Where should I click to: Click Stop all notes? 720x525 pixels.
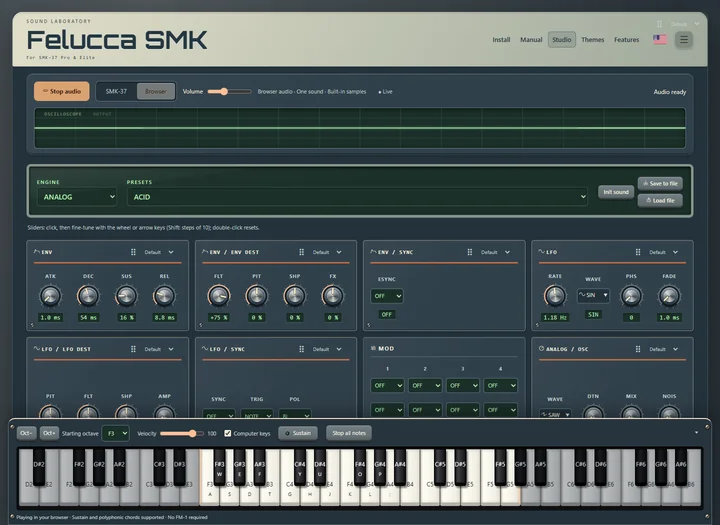click(x=349, y=433)
